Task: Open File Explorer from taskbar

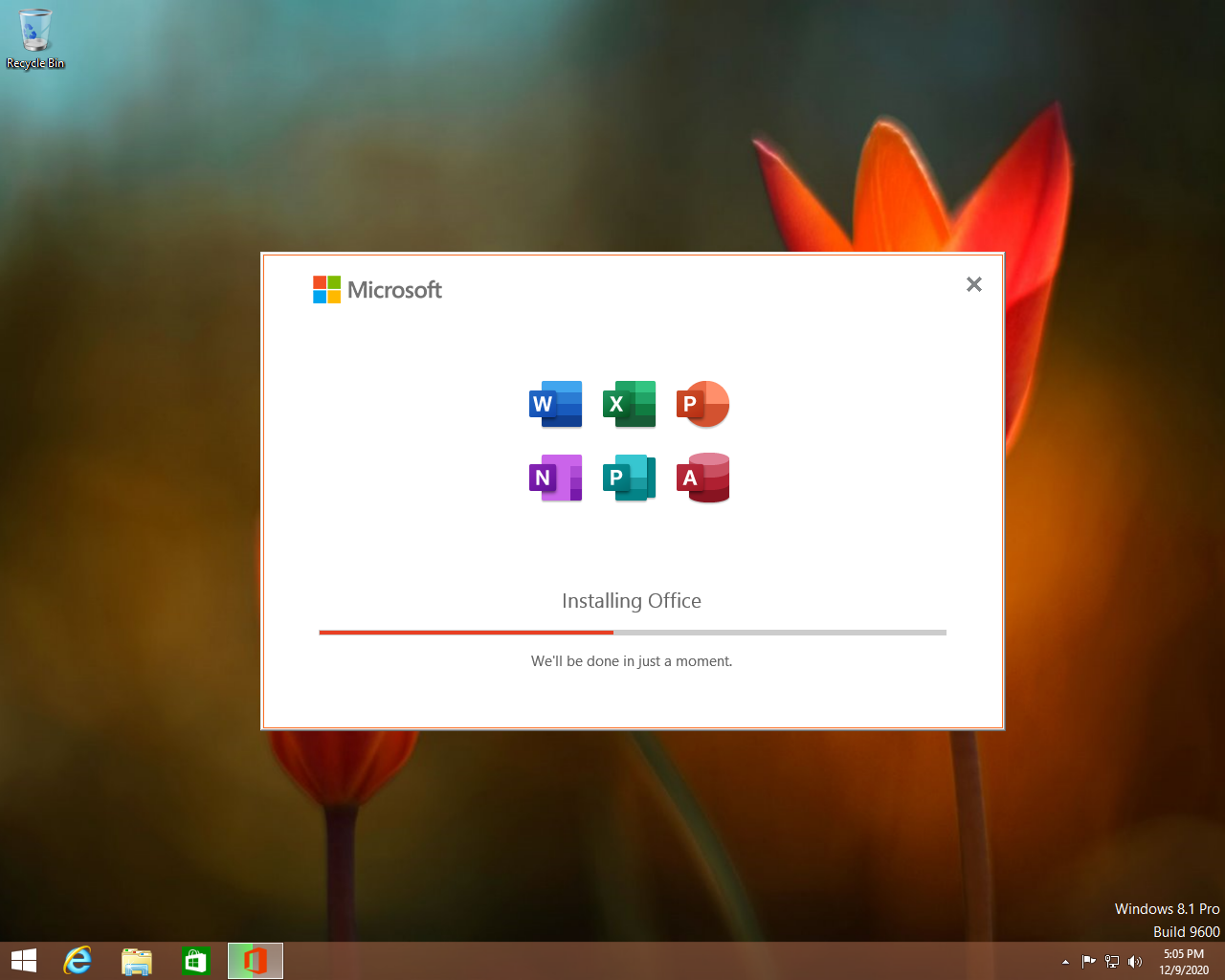Action: coord(137,961)
